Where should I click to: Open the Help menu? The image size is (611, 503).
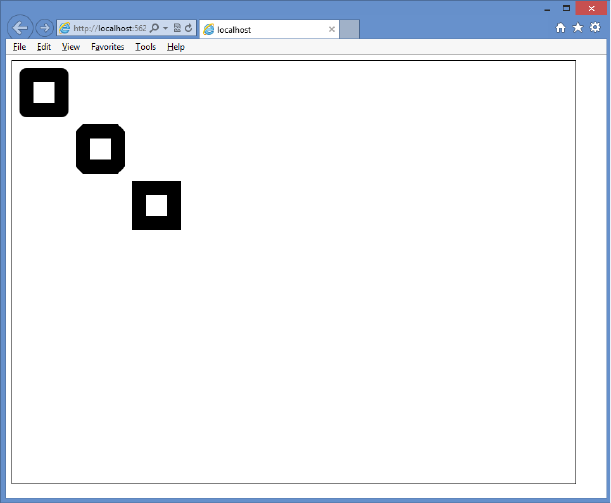point(176,47)
